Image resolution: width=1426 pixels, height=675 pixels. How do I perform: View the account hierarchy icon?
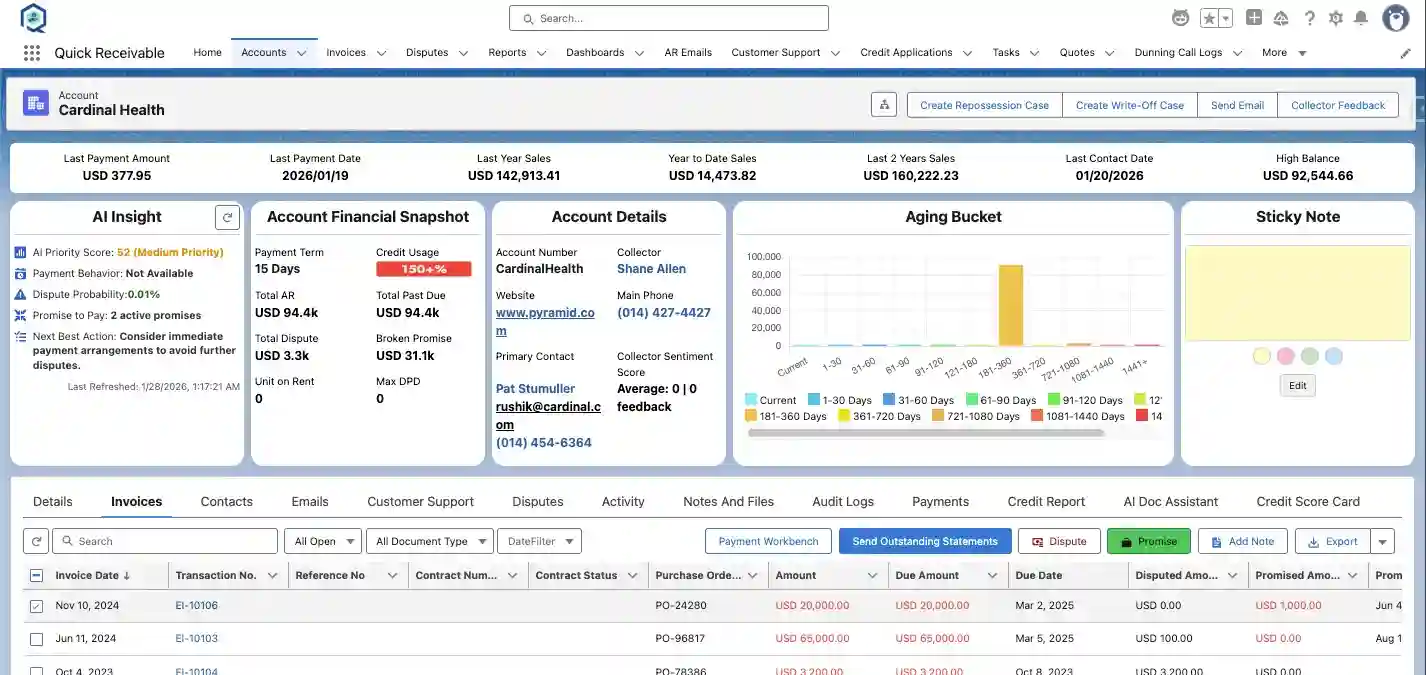pos(884,105)
